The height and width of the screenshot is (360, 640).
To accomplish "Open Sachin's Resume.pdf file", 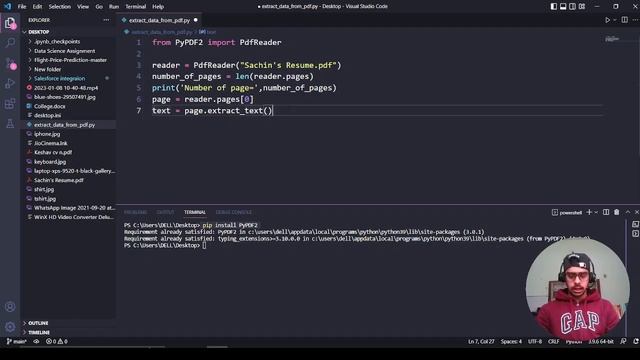I will coord(59,180).
